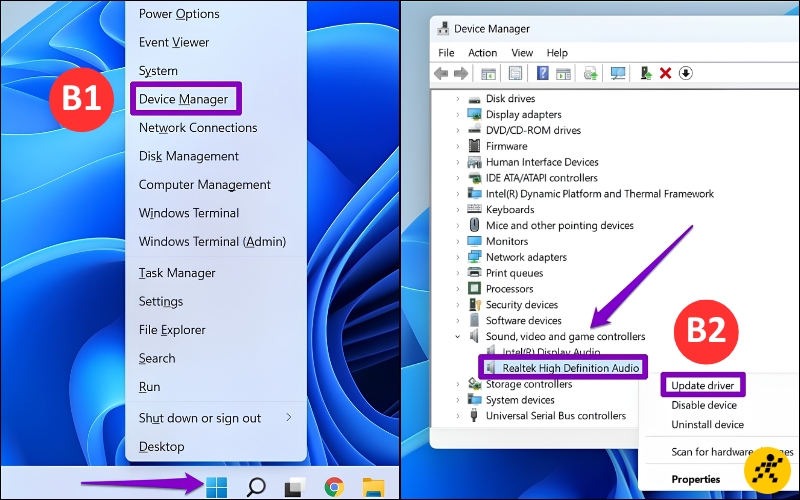
Task: Click the red X uninstall device toolbar icon
Action: point(665,73)
